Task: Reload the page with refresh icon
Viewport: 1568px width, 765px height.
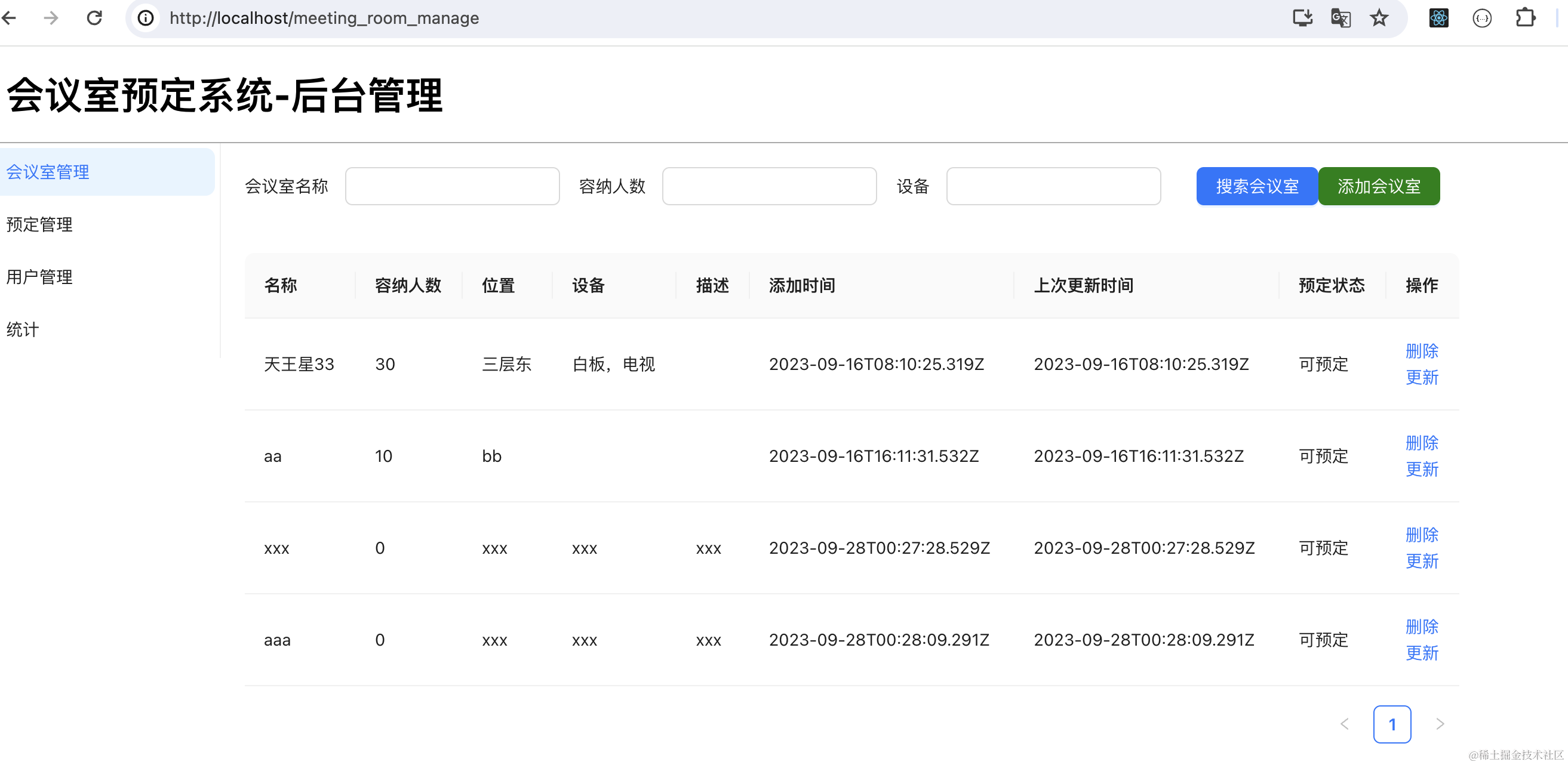Action: (94, 18)
